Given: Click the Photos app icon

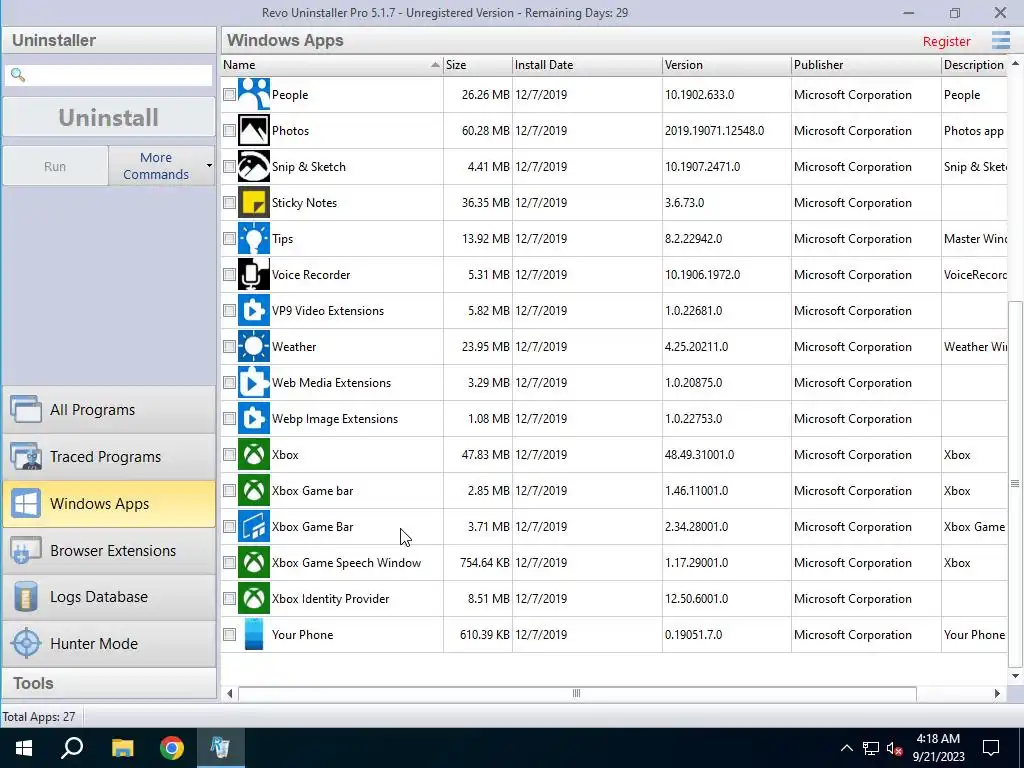Looking at the screenshot, I should click(x=253, y=131).
